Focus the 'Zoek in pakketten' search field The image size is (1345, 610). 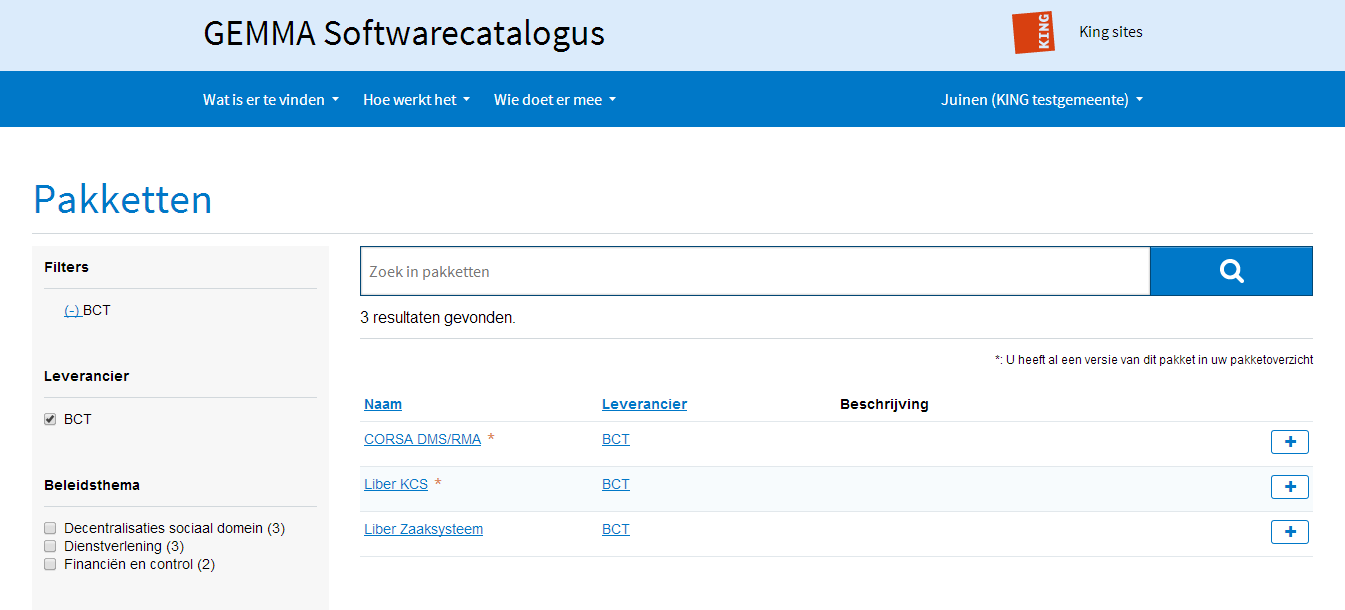755,271
